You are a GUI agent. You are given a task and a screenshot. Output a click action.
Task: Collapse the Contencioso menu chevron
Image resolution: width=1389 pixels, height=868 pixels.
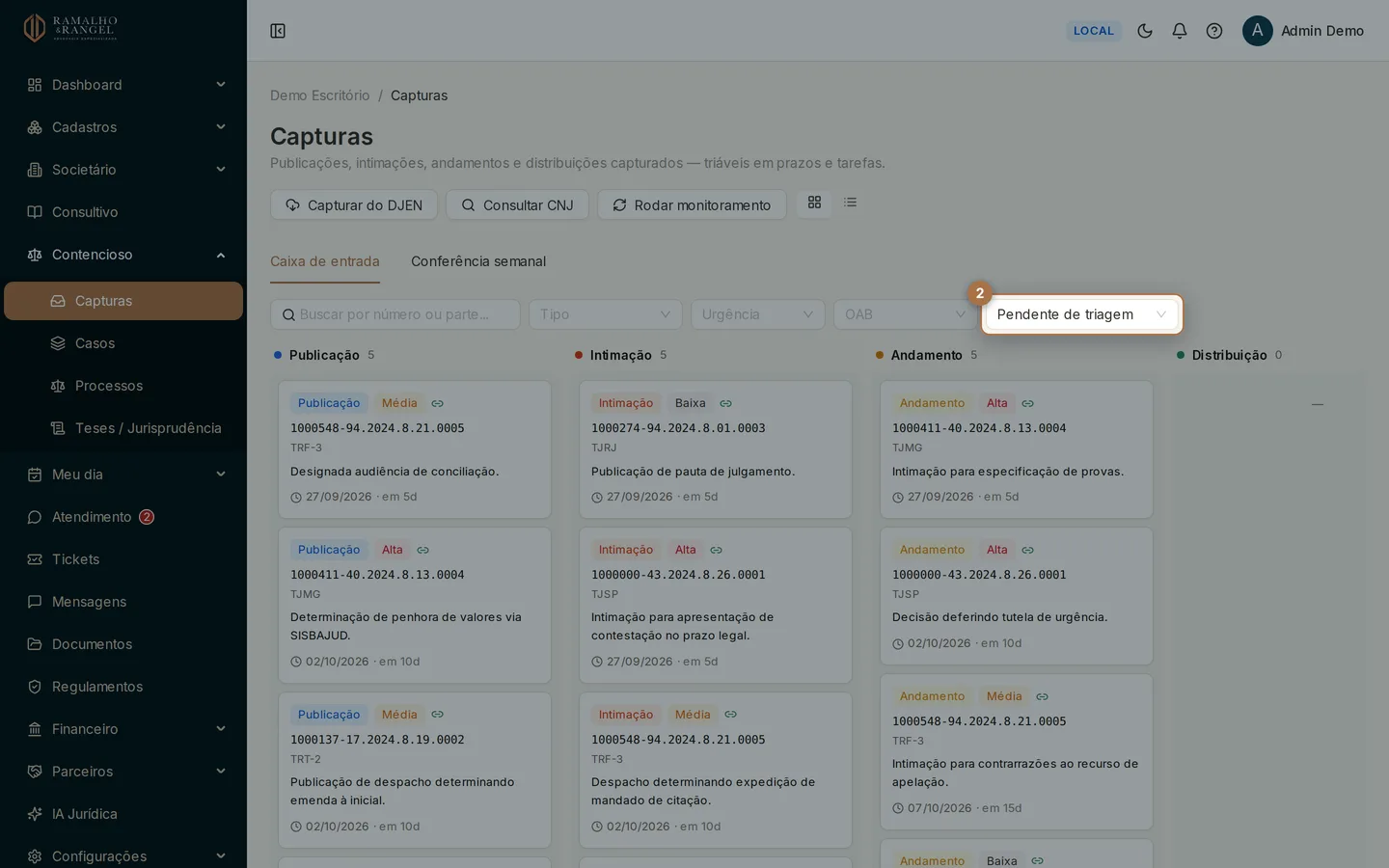(x=221, y=255)
